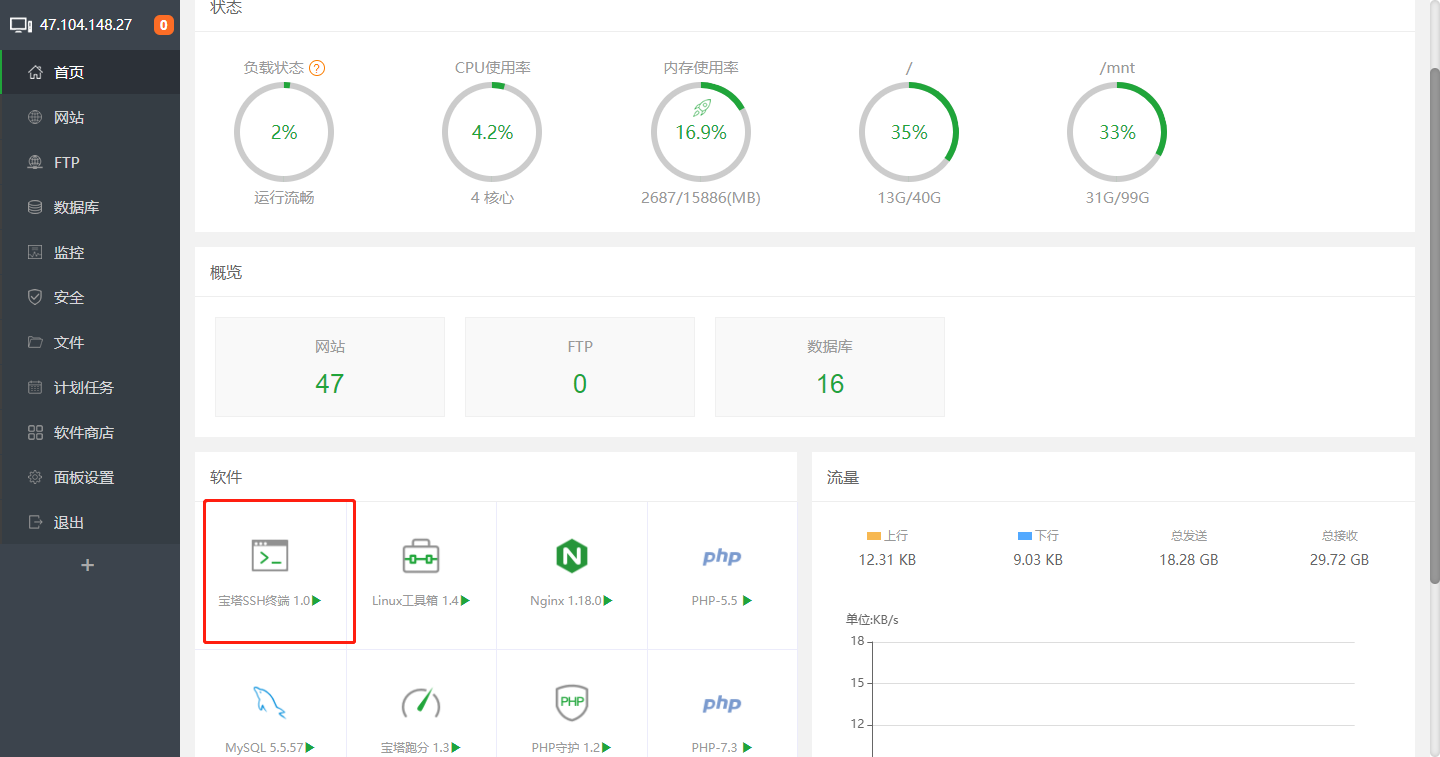Viewport: 1440px width, 757px height.
Task: Click the CPU使用率 gauge circle
Action: click(492, 132)
